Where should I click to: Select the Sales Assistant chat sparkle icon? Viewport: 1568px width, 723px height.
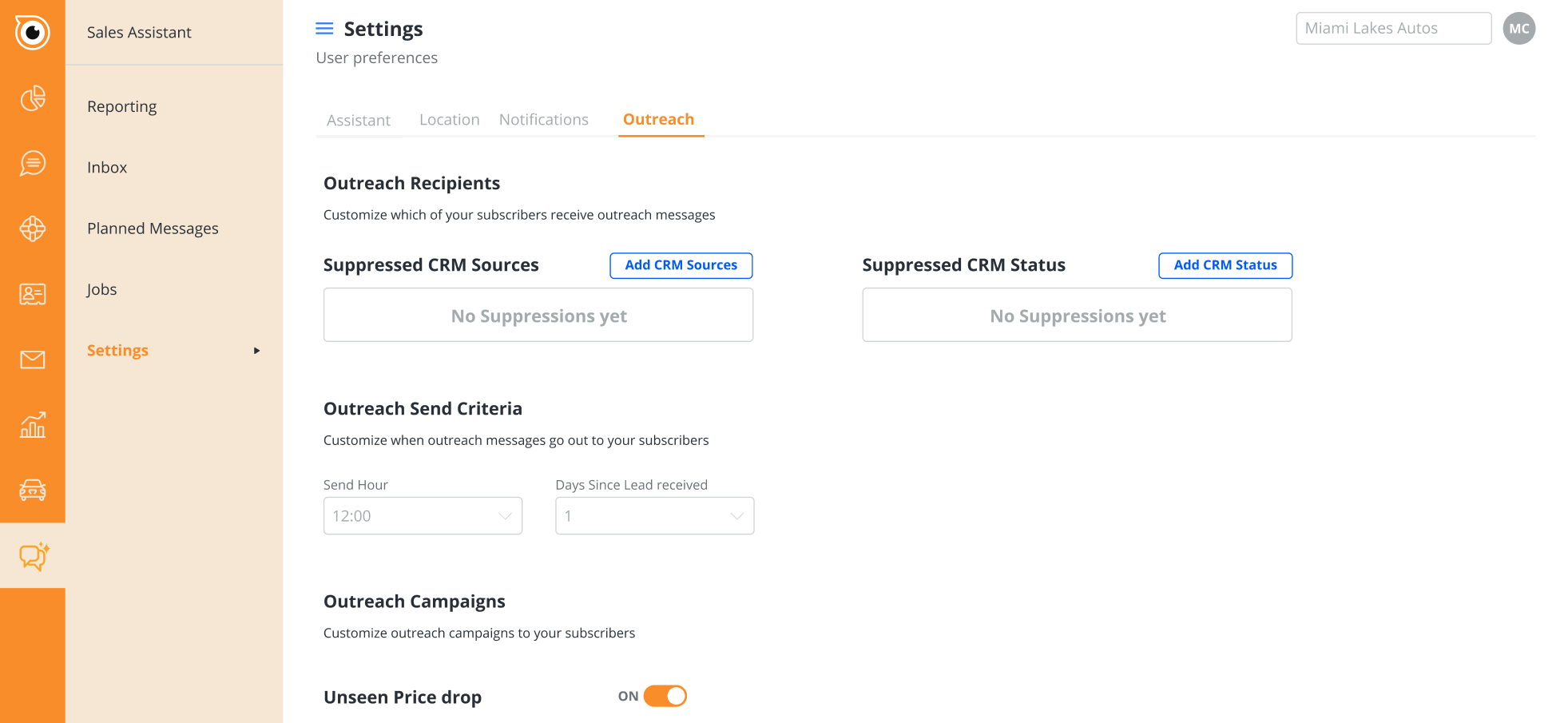34,556
